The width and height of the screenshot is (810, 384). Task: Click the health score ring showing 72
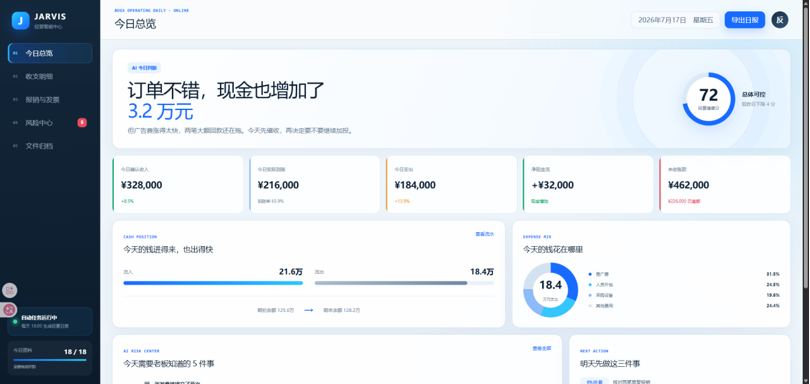708,98
